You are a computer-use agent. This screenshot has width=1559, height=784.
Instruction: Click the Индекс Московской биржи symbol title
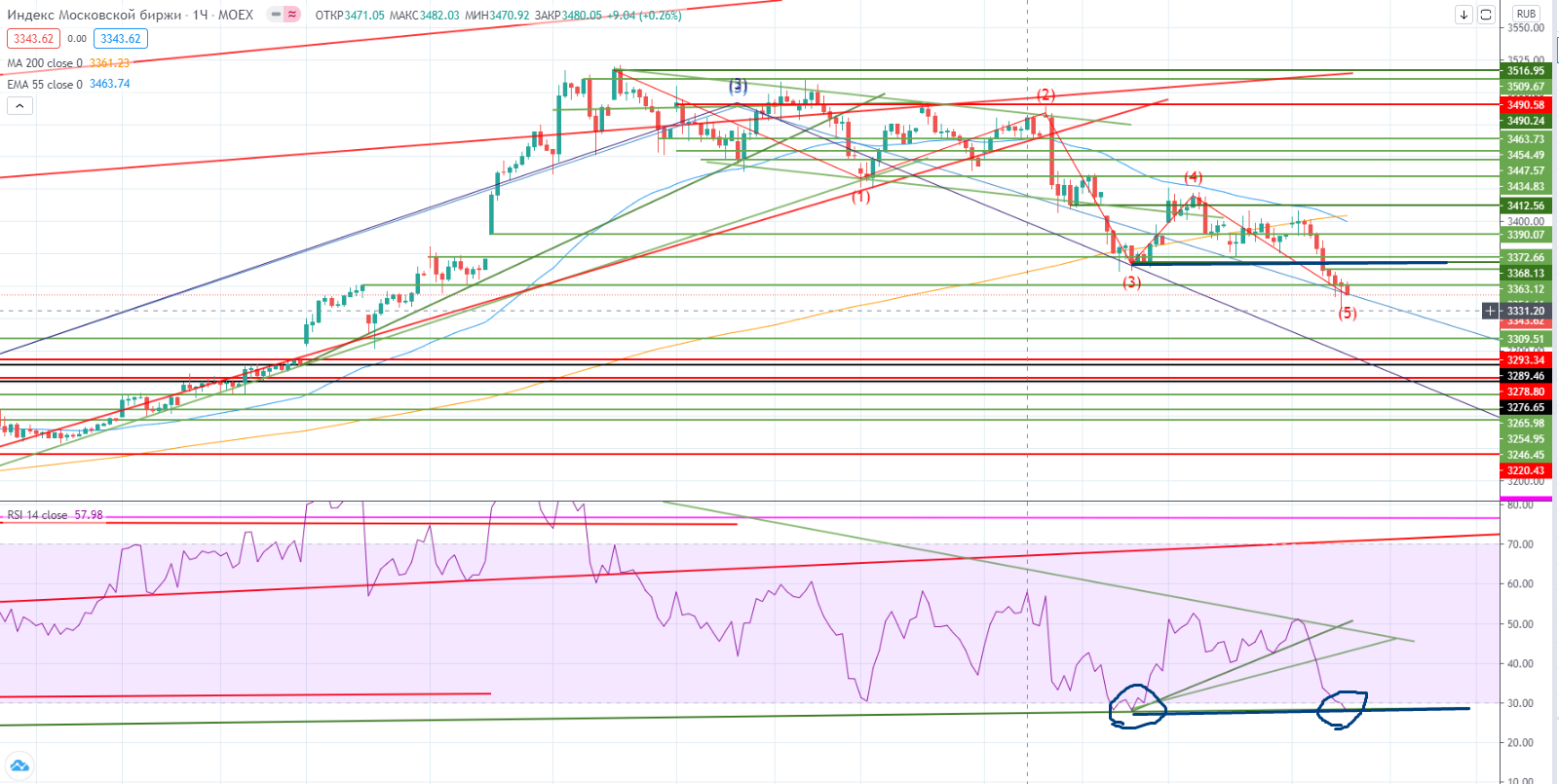[x=95, y=15]
